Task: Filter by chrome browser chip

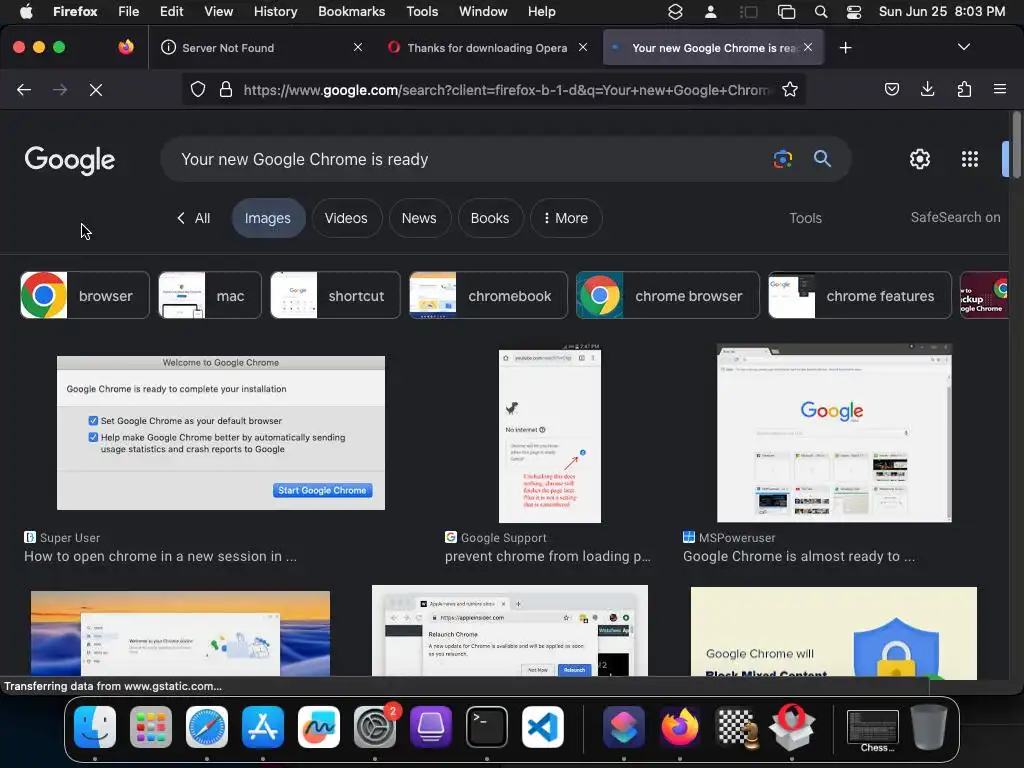Action: pyautogui.click(x=667, y=295)
